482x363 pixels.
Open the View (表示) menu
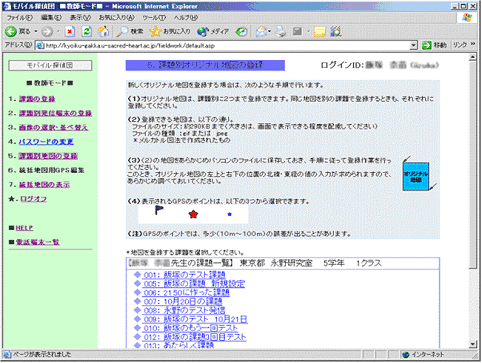pos(80,17)
